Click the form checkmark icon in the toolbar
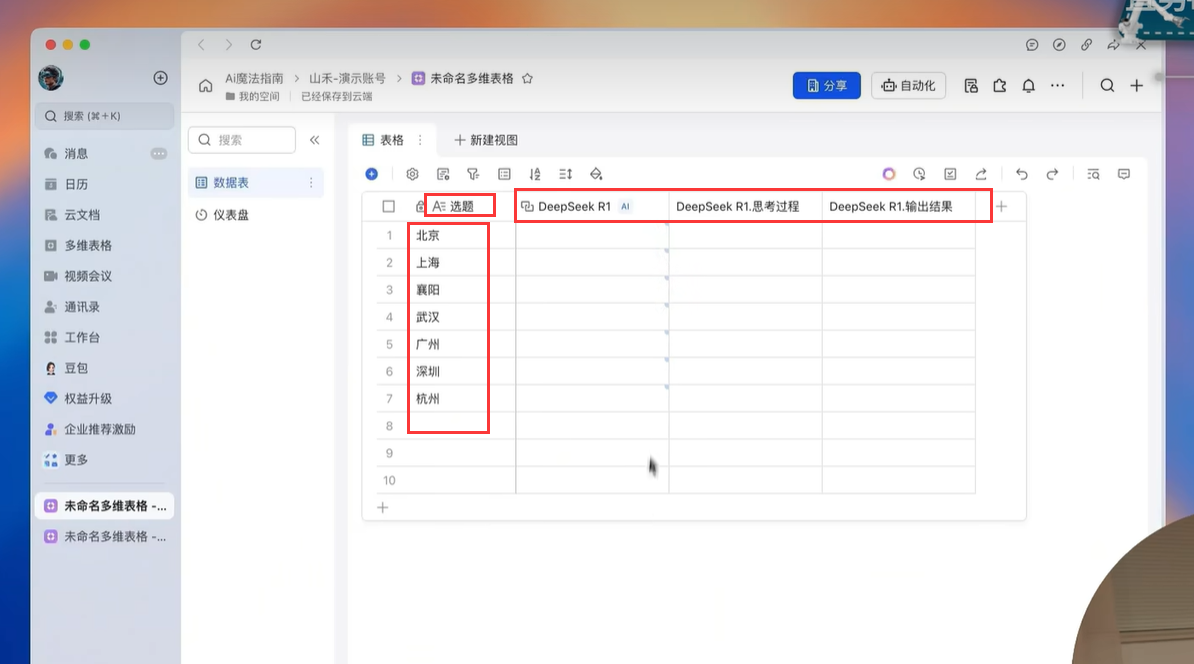Viewport: 1194px width, 664px height. (950, 174)
